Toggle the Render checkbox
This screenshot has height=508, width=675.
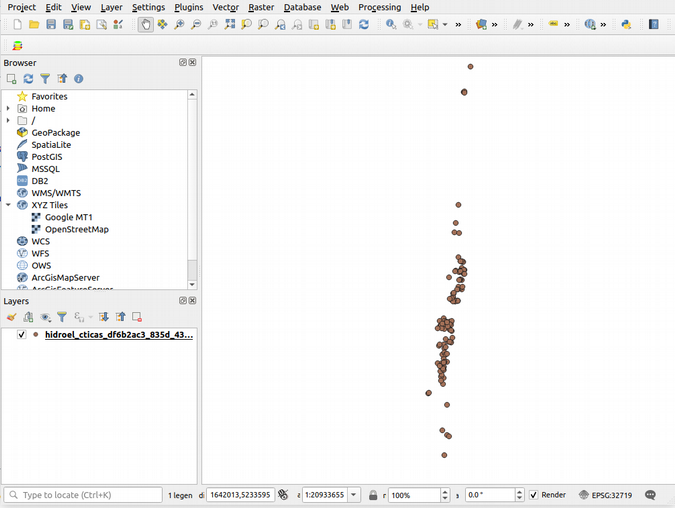point(534,495)
